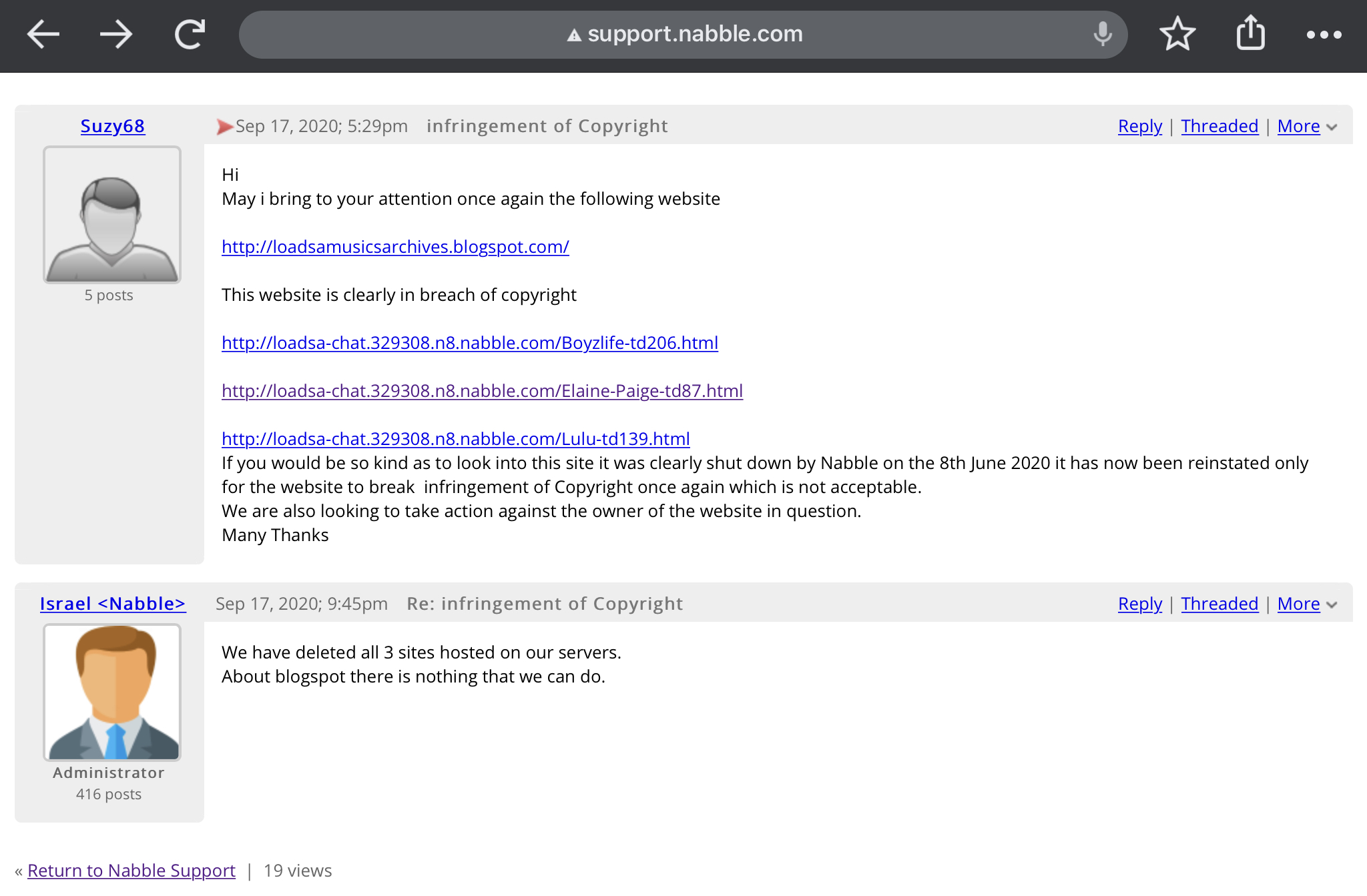Open the three-dot browser menu

point(1324,35)
